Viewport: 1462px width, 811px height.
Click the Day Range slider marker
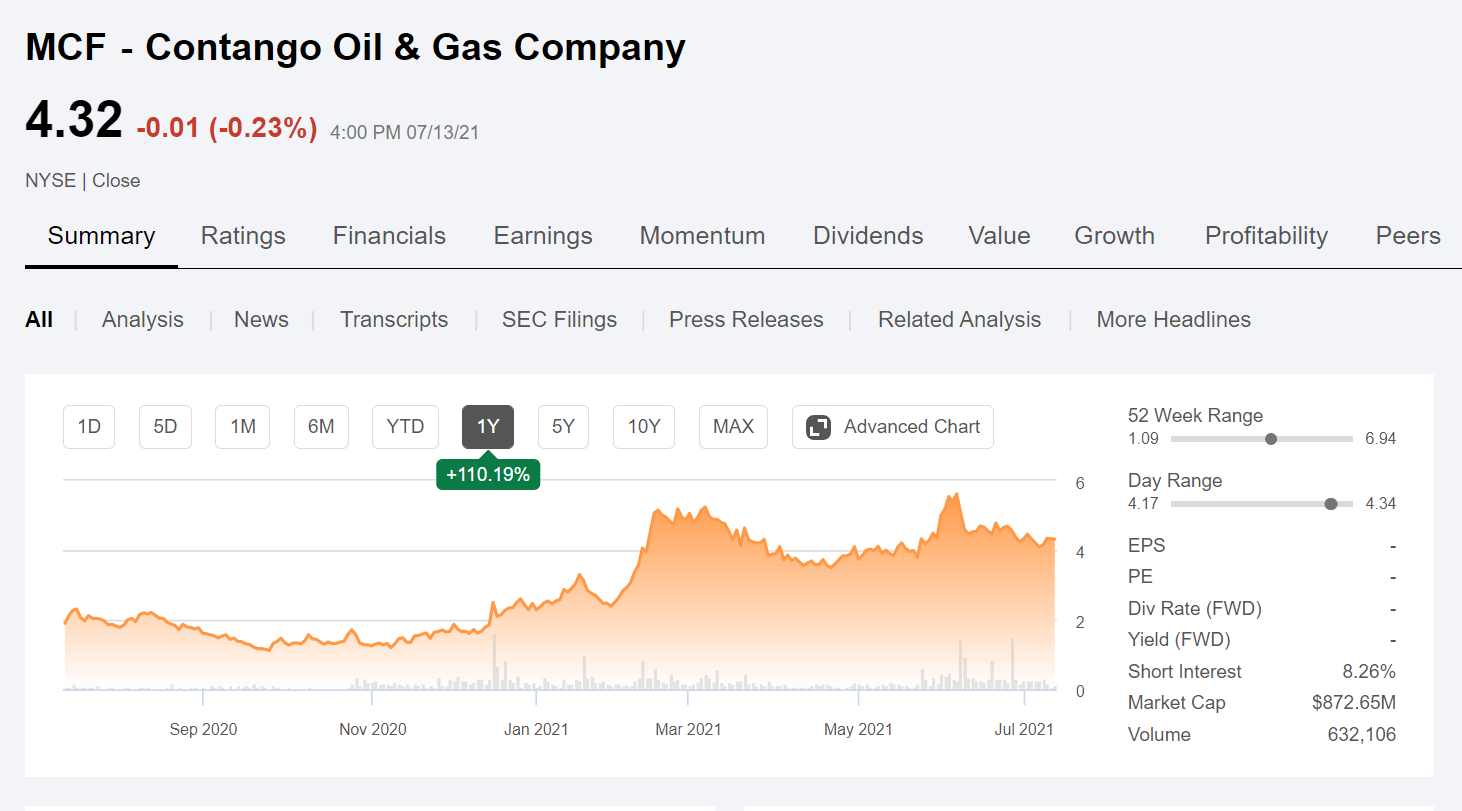1330,503
